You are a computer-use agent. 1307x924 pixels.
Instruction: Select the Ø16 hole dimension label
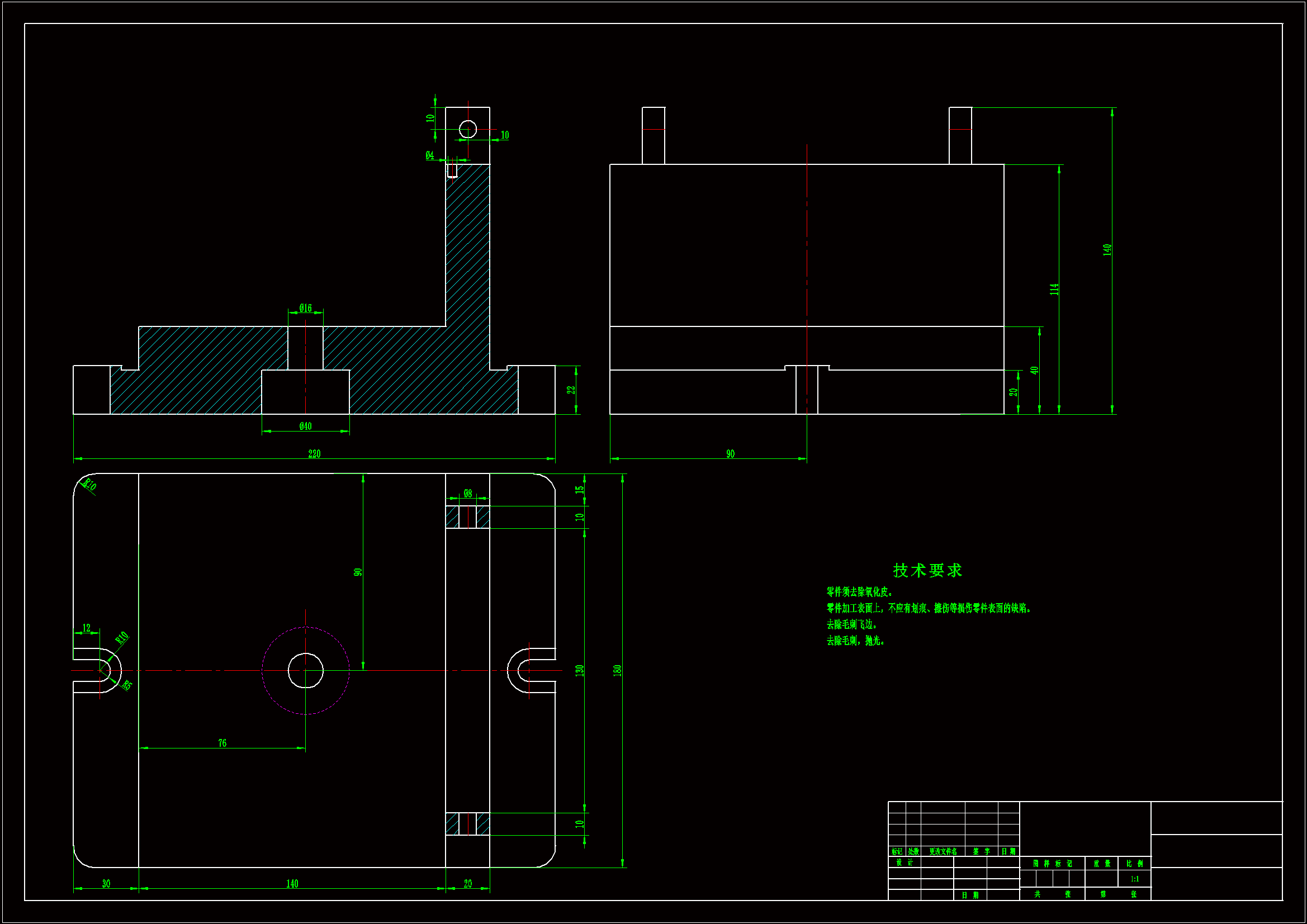[305, 308]
